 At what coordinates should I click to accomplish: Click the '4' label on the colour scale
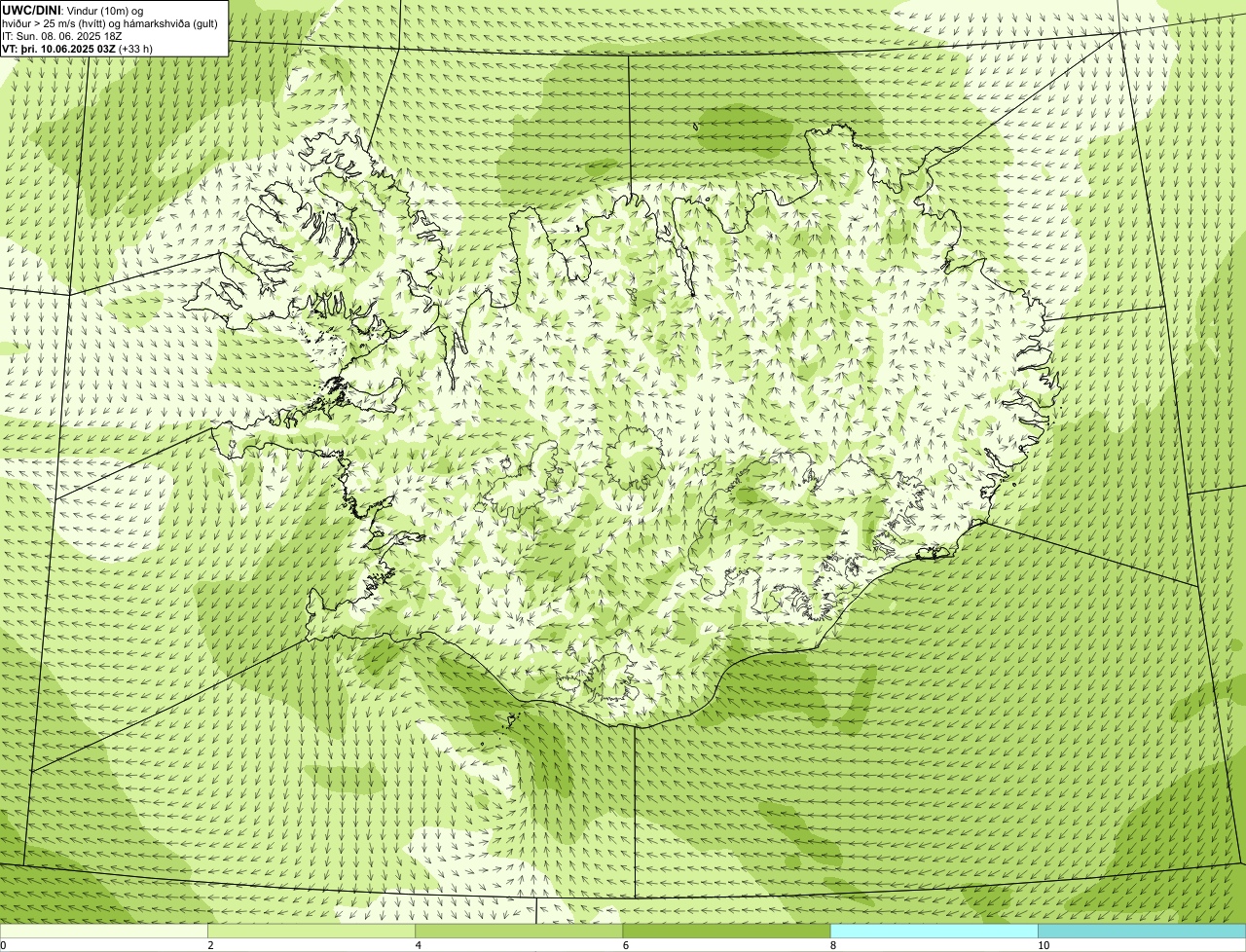tap(418, 945)
